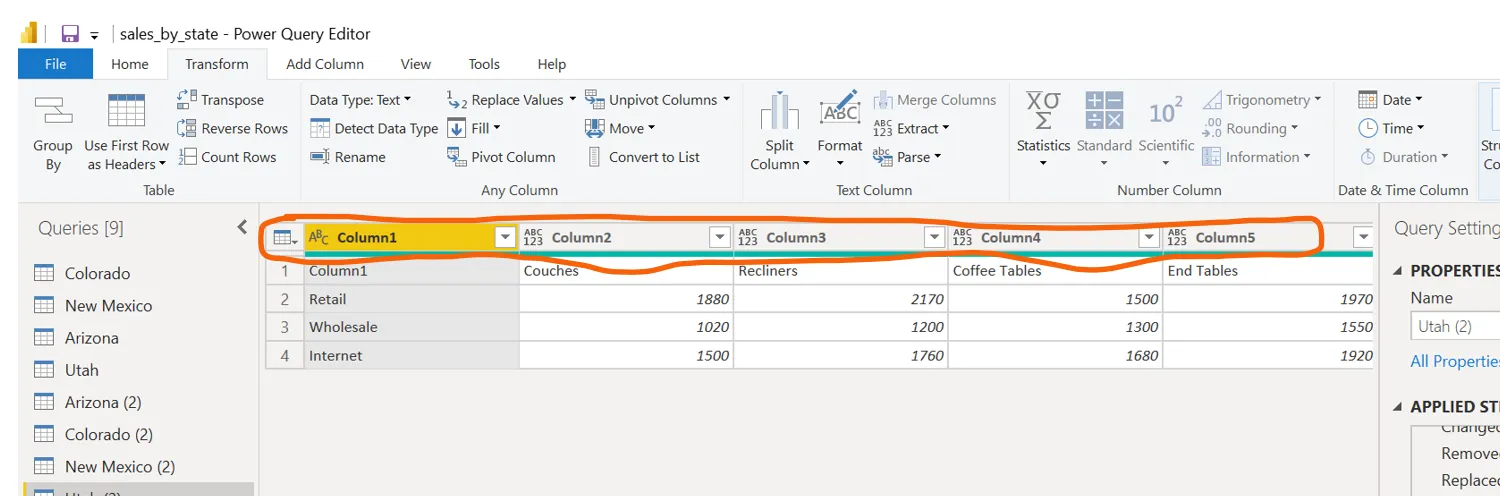Click the Count Rows icon
1500x496 pixels.
pos(187,157)
